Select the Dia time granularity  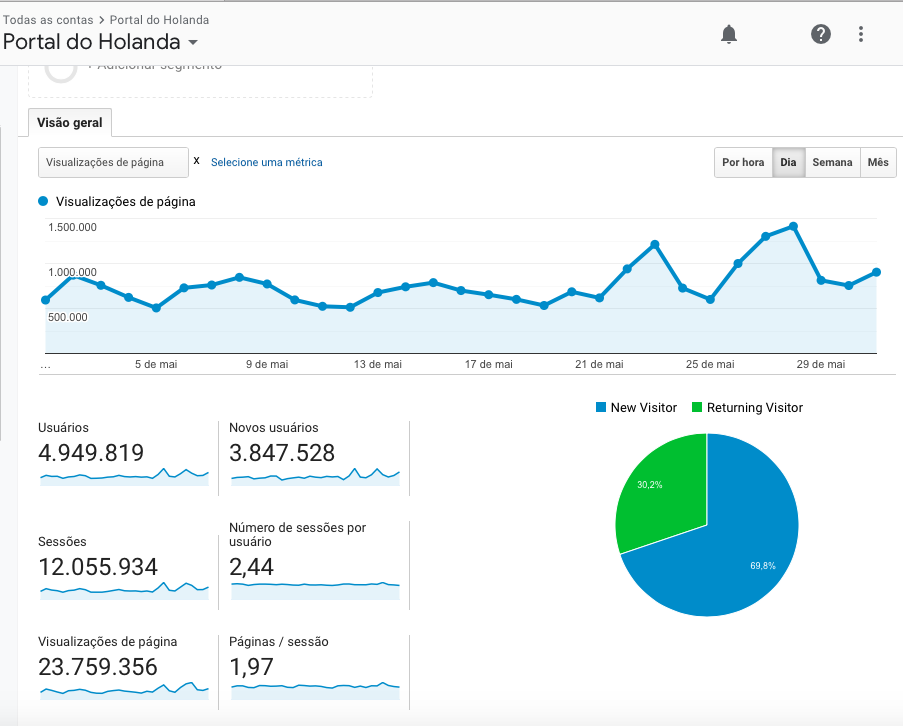[x=788, y=162]
